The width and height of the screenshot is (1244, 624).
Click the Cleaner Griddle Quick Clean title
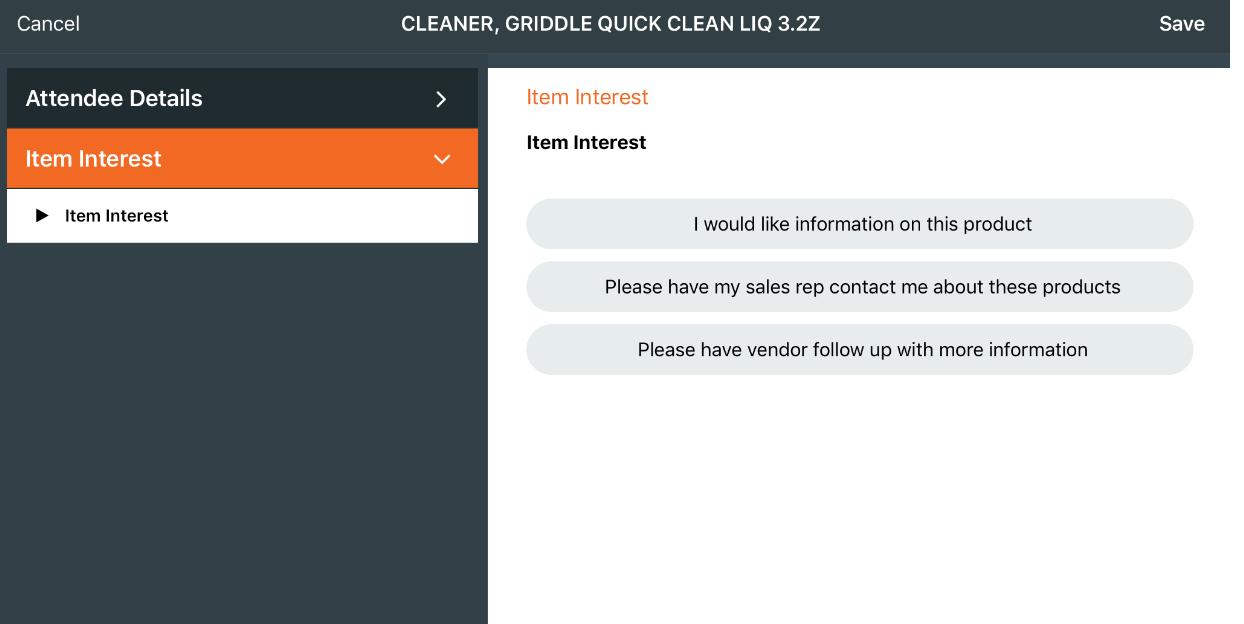tap(610, 24)
